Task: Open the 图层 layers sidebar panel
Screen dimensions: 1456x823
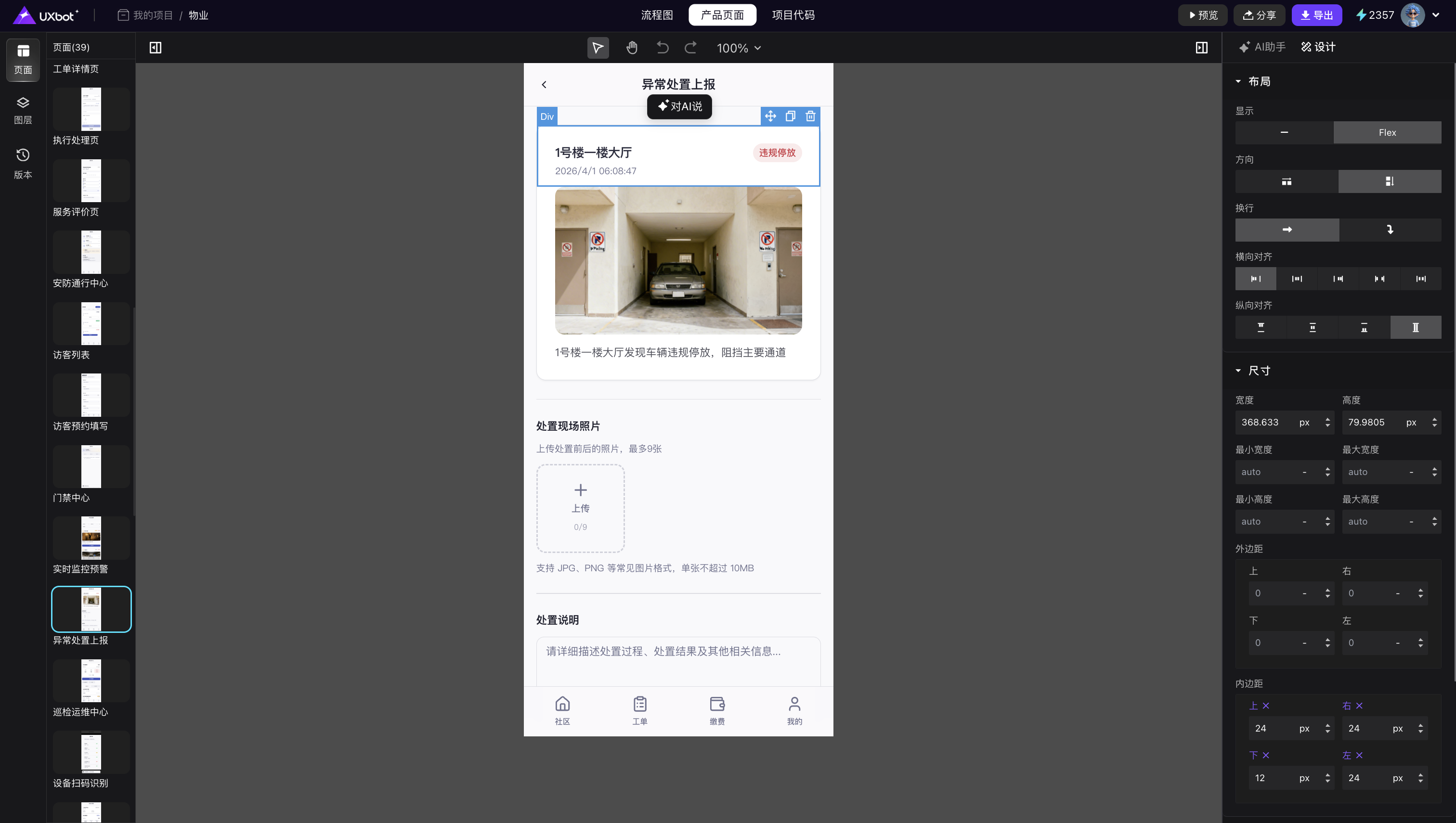Action: tap(23, 110)
